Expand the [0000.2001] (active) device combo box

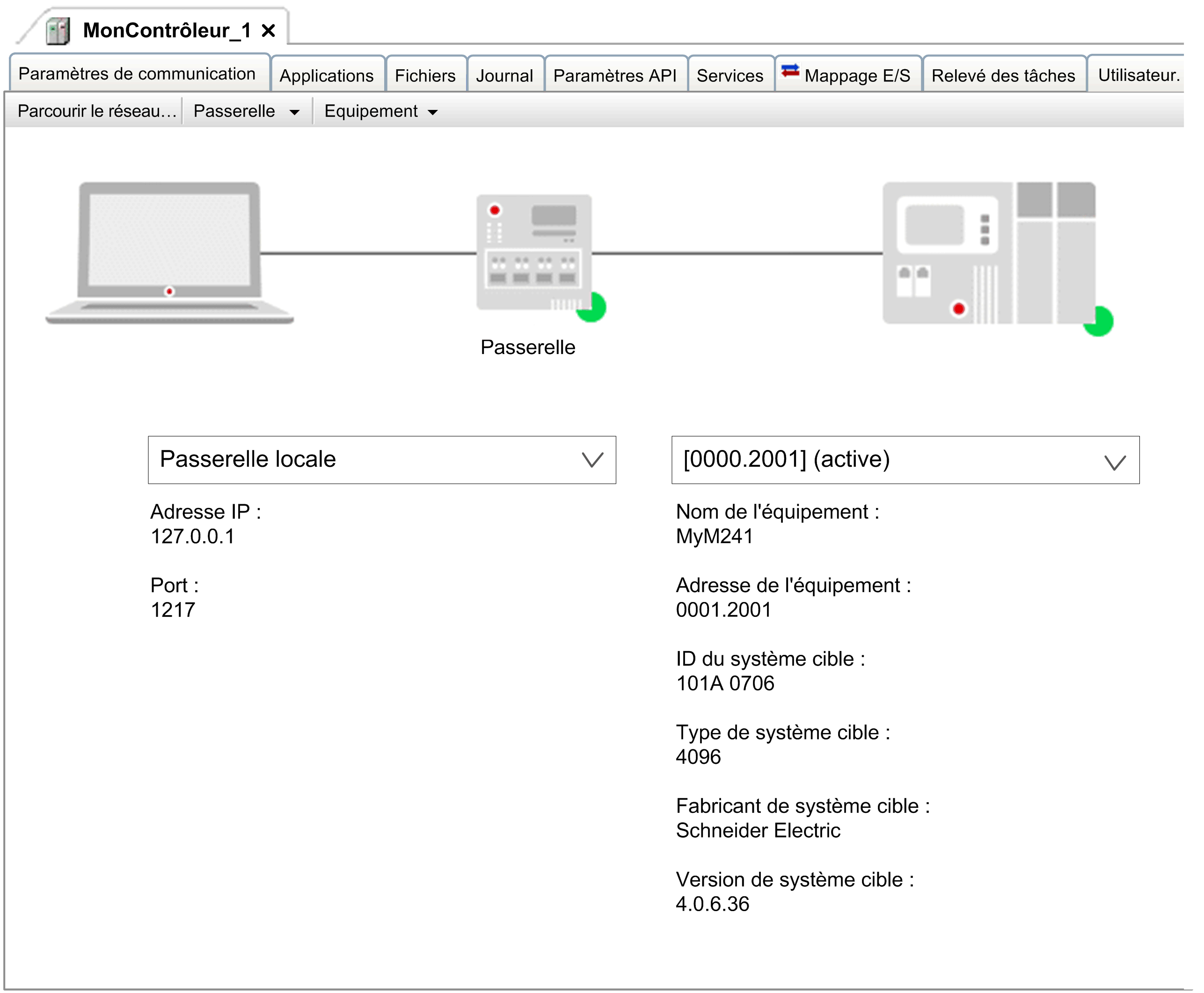tap(1114, 461)
